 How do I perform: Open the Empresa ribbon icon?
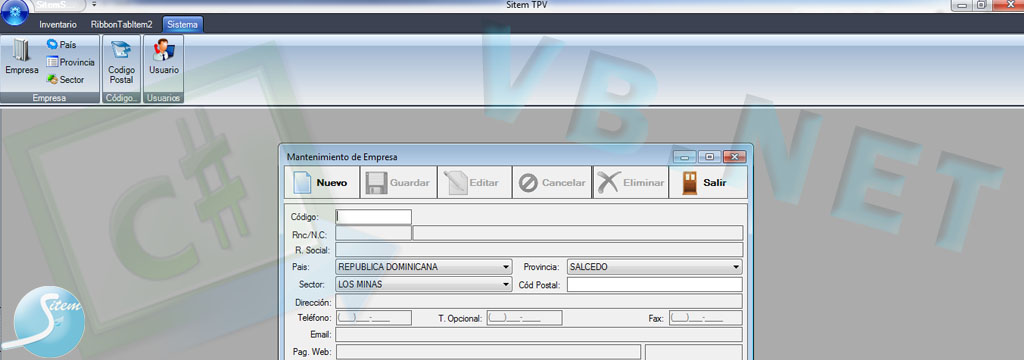click(x=22, y=57)
